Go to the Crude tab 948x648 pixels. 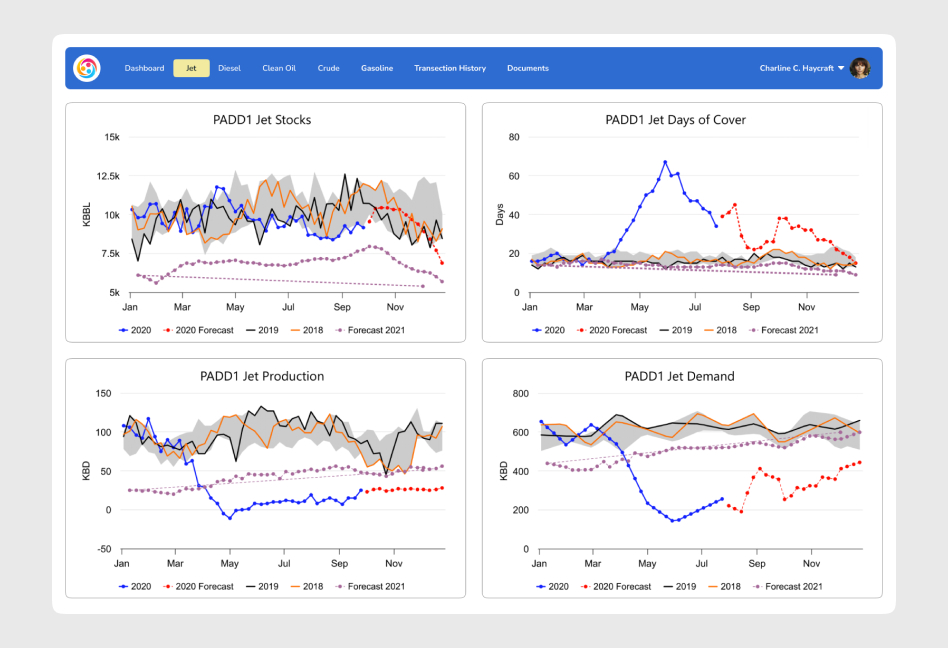click(328, 68)
